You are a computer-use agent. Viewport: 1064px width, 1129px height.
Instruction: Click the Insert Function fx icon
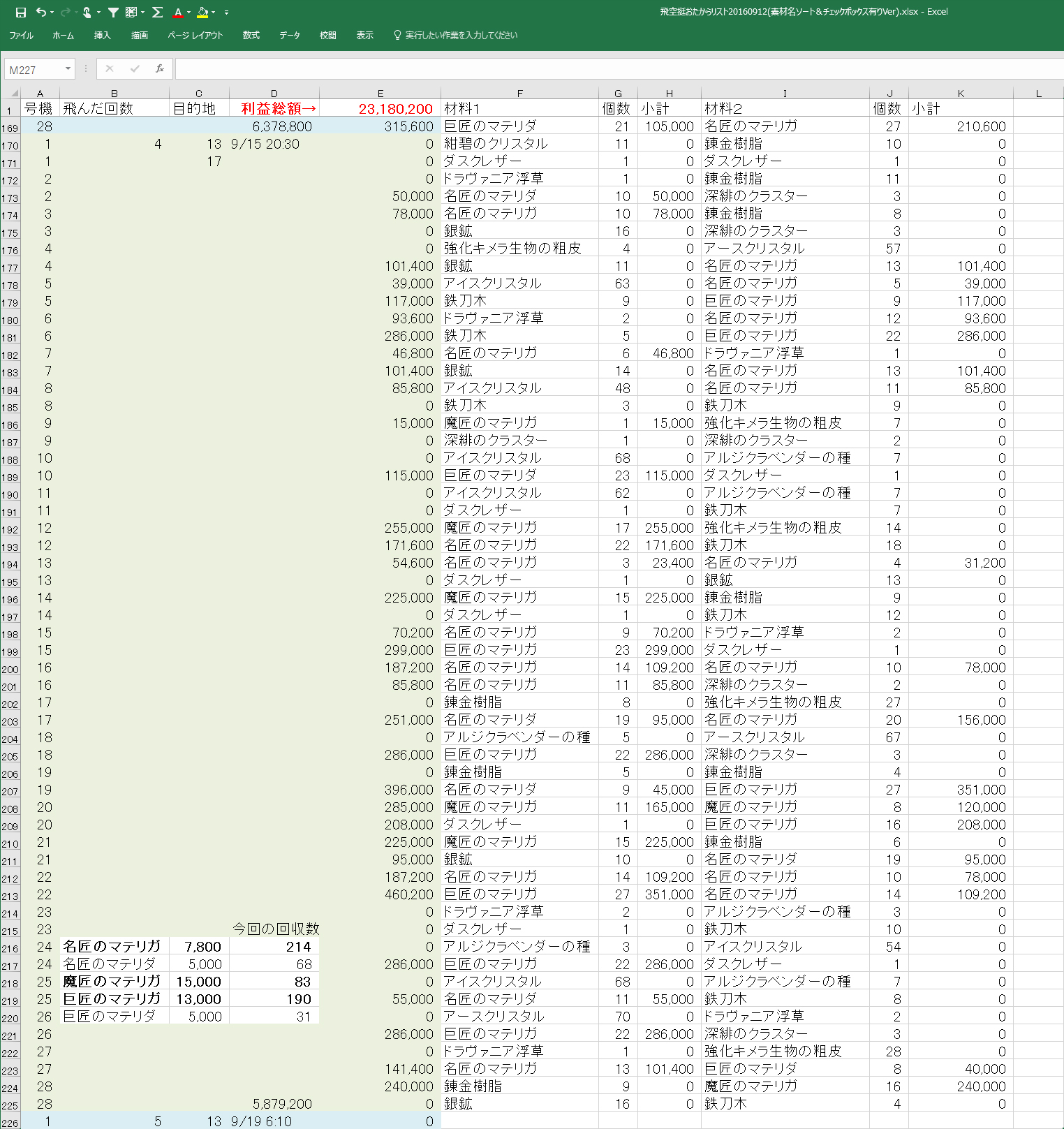[160, 68]
